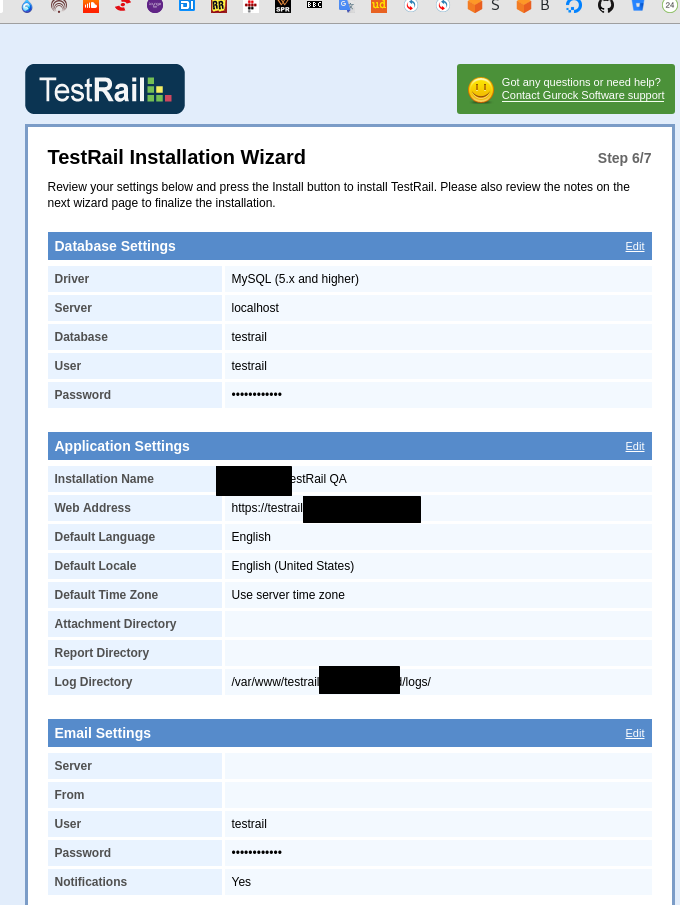Click the 'Web Address' https://testrail value
This screenshot has height=905, width=680.
click(x=267, y=508)
